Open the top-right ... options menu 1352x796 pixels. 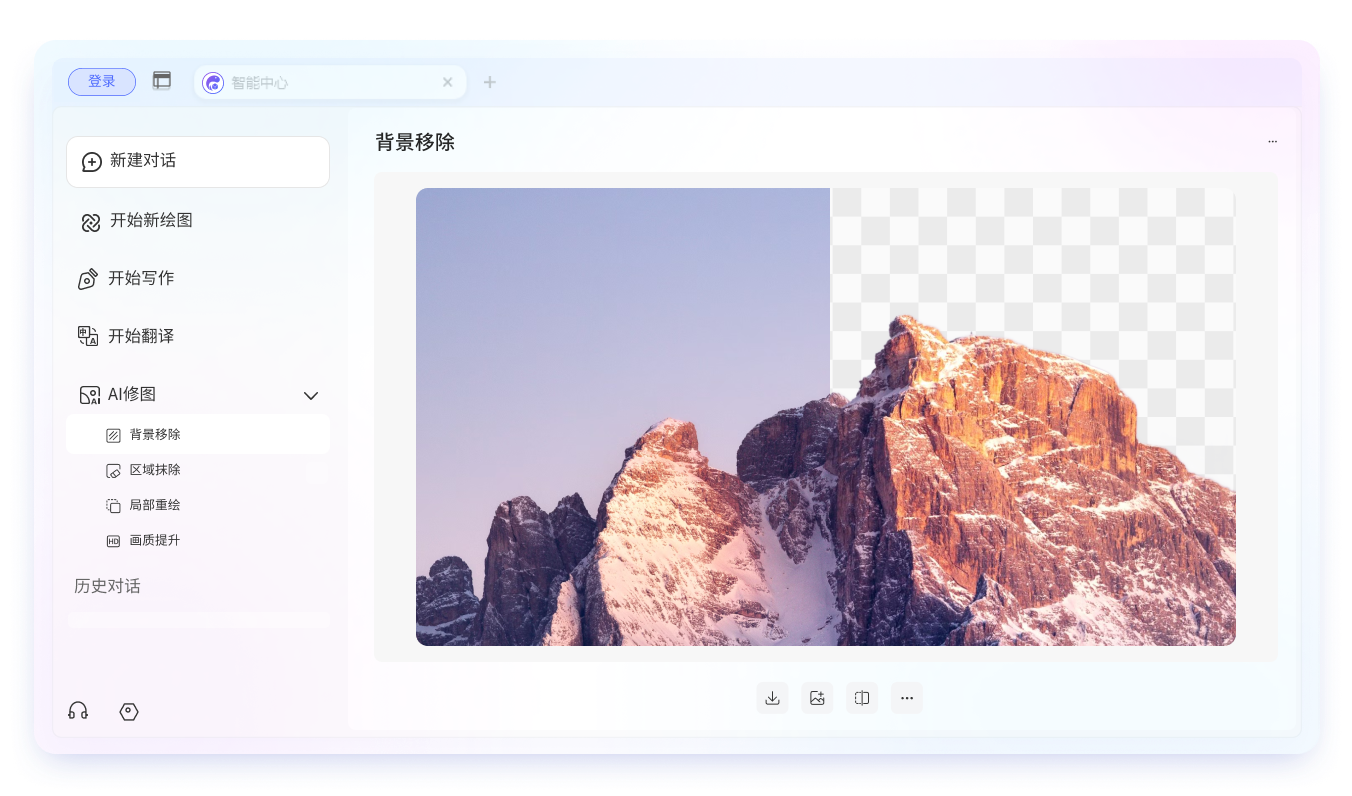tap(1272, 141)
